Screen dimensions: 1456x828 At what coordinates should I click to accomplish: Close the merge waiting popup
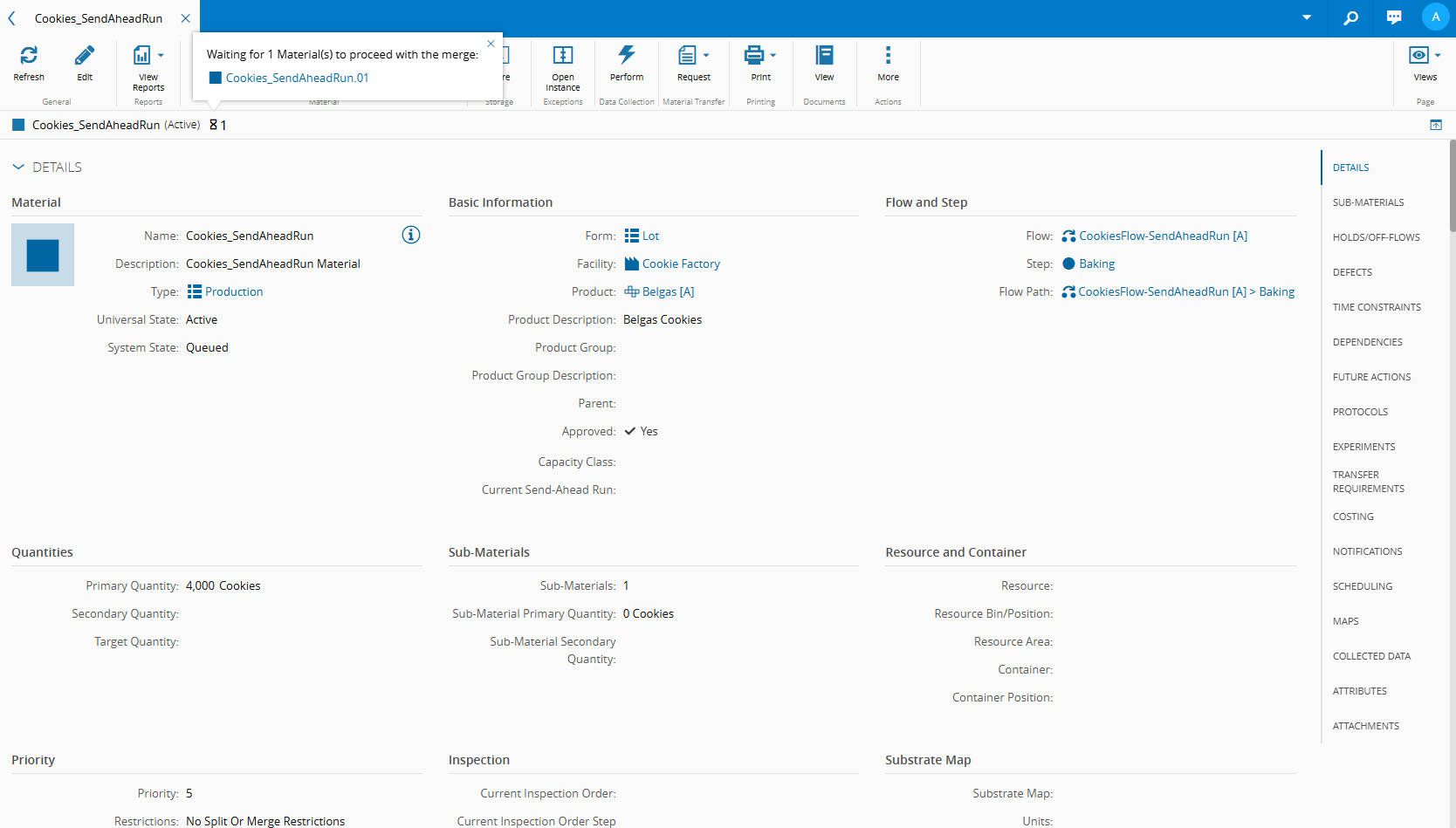tap(491, 44)
